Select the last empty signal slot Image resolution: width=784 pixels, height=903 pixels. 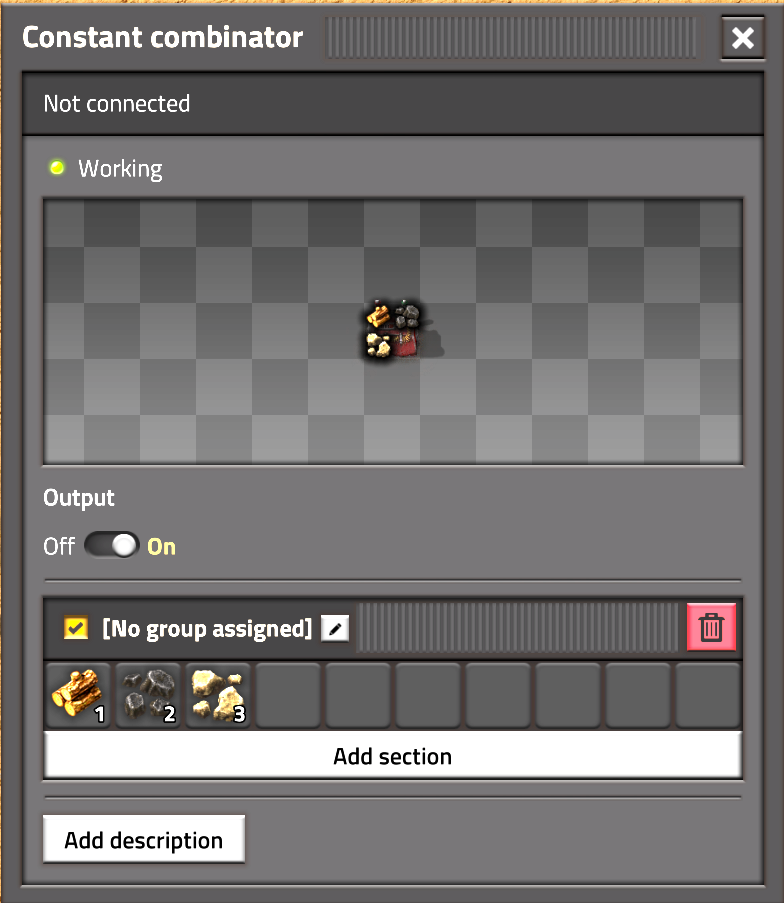coord(708,695)
